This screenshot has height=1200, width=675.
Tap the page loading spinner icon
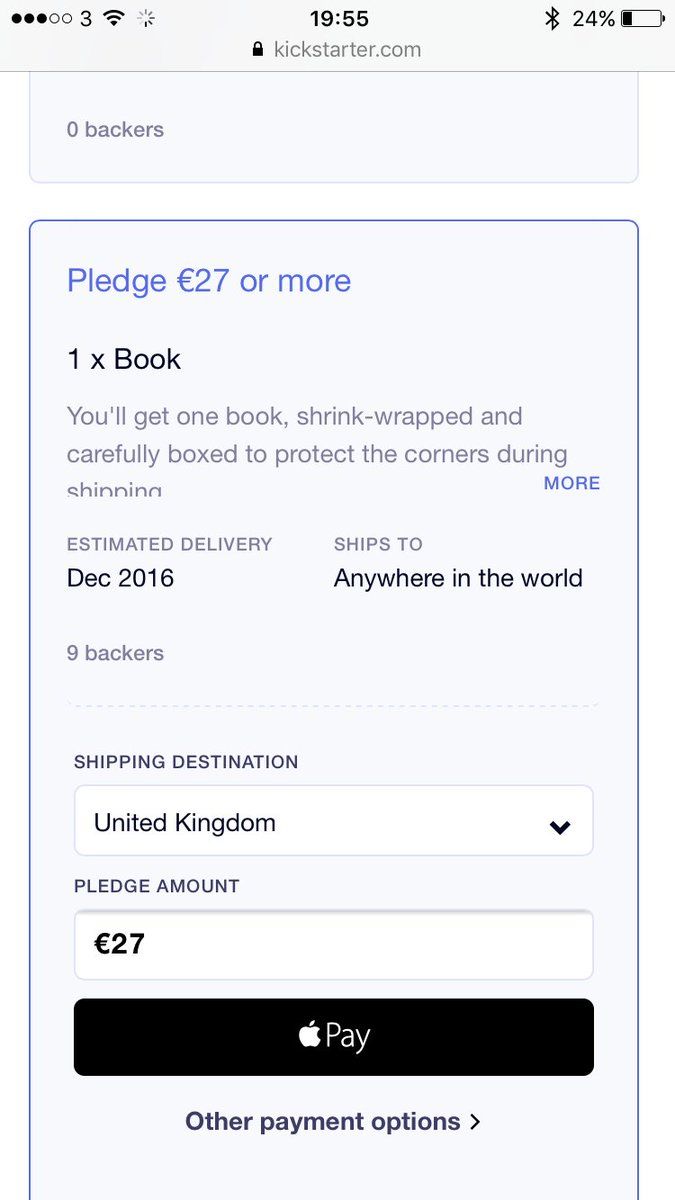(x=147, y=18)
